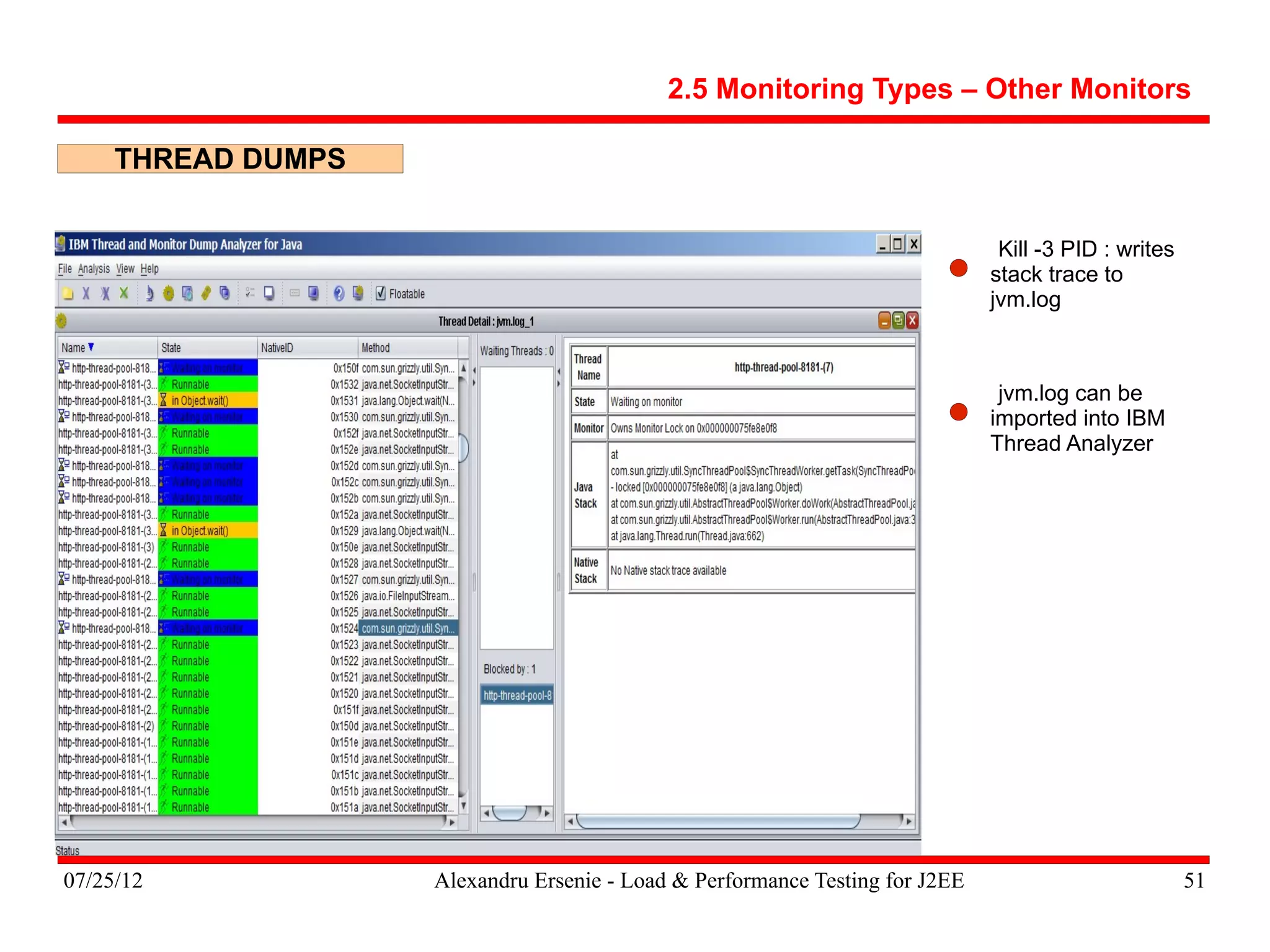The width and height of the screenshot is (1270, 952).
Task: Open help via blue question mark icon
Action: click(x=339, y=293)
